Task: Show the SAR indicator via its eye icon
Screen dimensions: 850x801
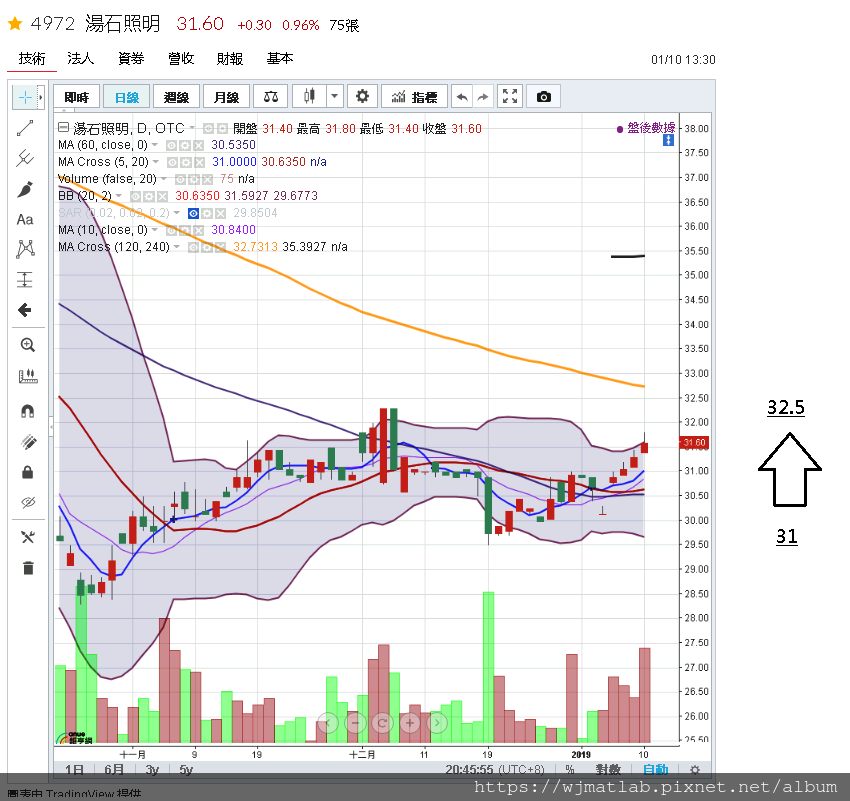Action: click(x=193, y=214)
